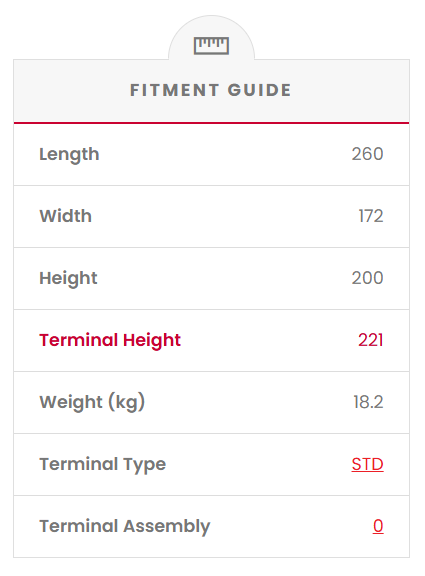Click the ruler icon above Fitment Guide
Viewport: 425px width, 576px height.
tap(211, 46)
